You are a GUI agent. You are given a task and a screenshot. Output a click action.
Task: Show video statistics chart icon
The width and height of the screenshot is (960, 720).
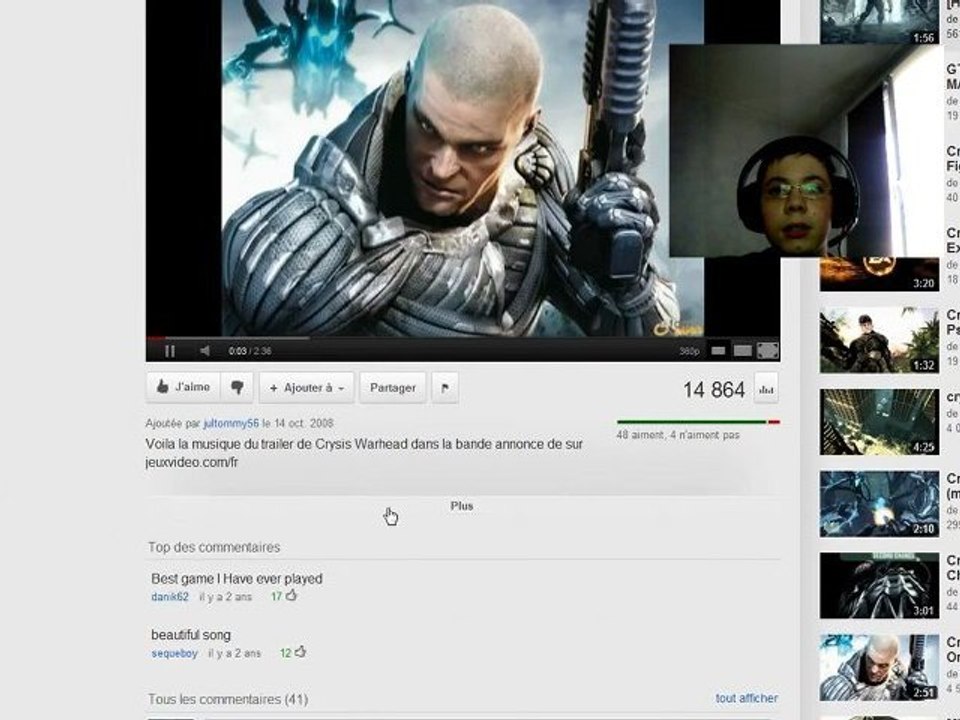(767, 389)
